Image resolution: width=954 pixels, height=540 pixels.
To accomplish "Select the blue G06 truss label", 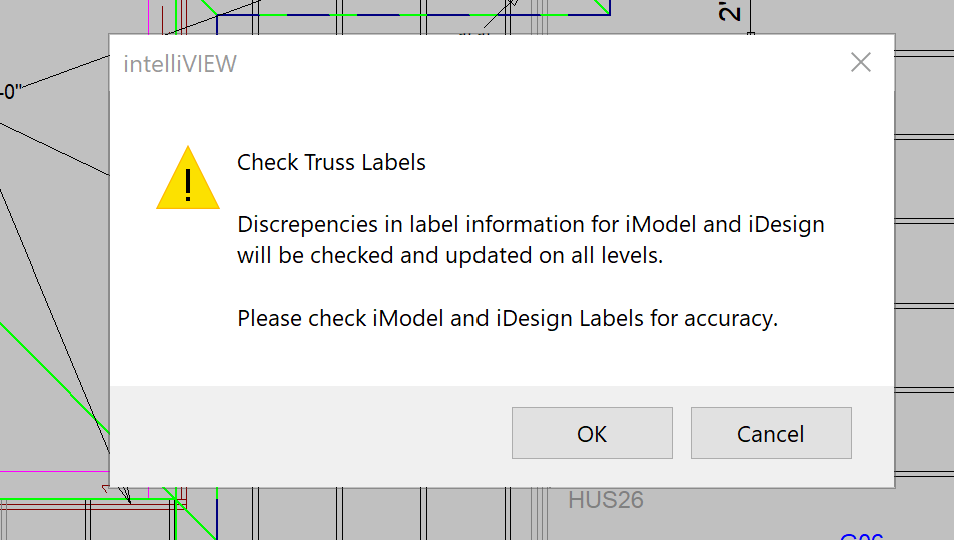I will [862, 536].
